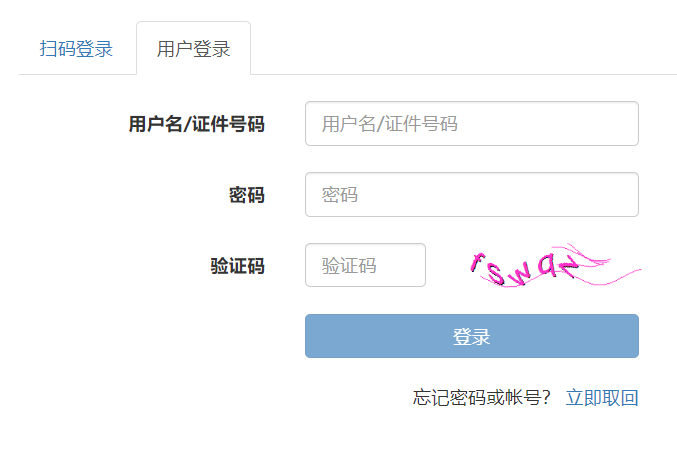The height and width of the screenshot is (469, 677).
Task: Retrieve forgotten account via 立即取回
Action: tap(602, 398)
